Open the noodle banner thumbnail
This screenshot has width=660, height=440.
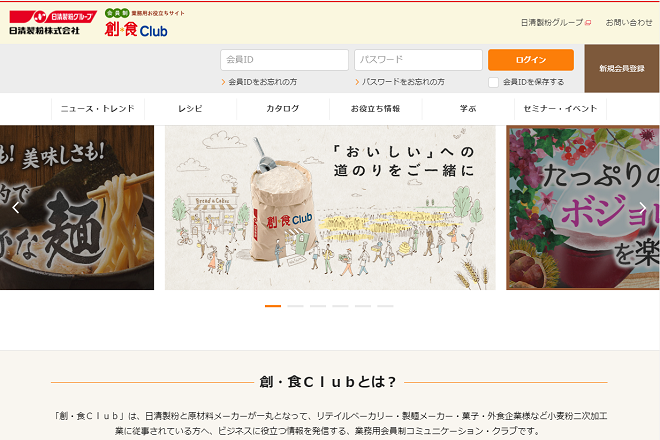pyautogui.click(x=77, y=208)
